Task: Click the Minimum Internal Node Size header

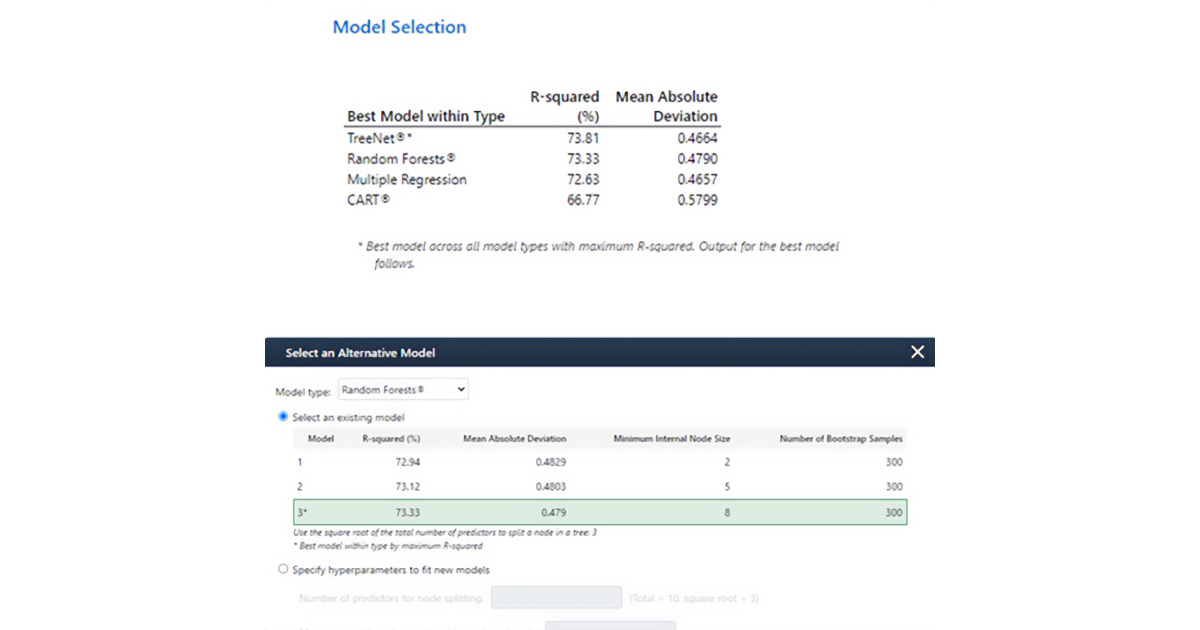Action: coord(672,439)
